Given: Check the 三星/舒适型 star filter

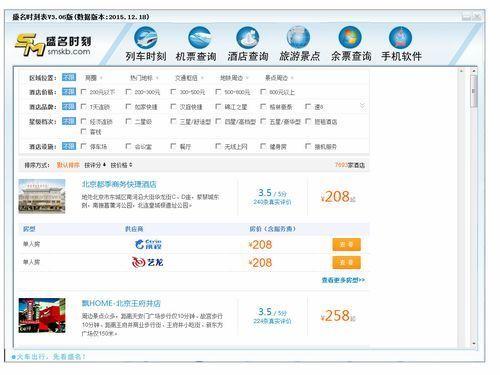Looking at the screenshot, I should coord(173,121).
